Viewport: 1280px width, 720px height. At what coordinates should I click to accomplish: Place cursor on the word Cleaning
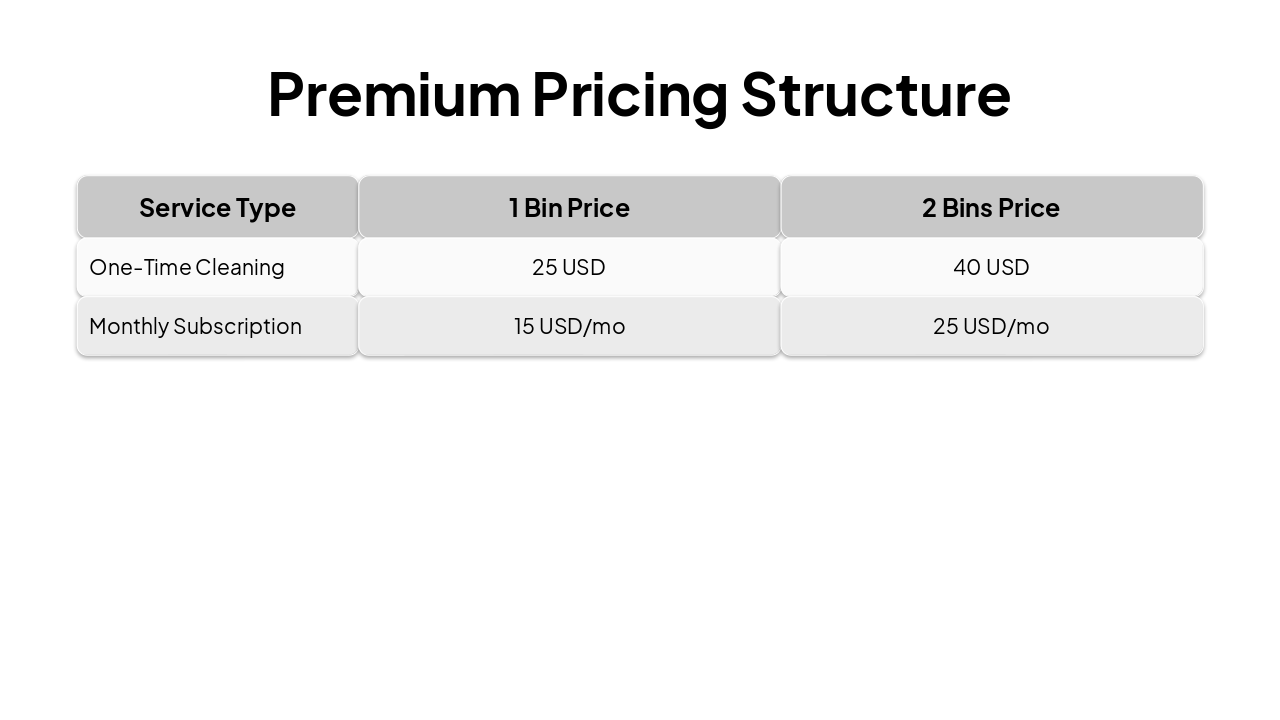(240, 267)
